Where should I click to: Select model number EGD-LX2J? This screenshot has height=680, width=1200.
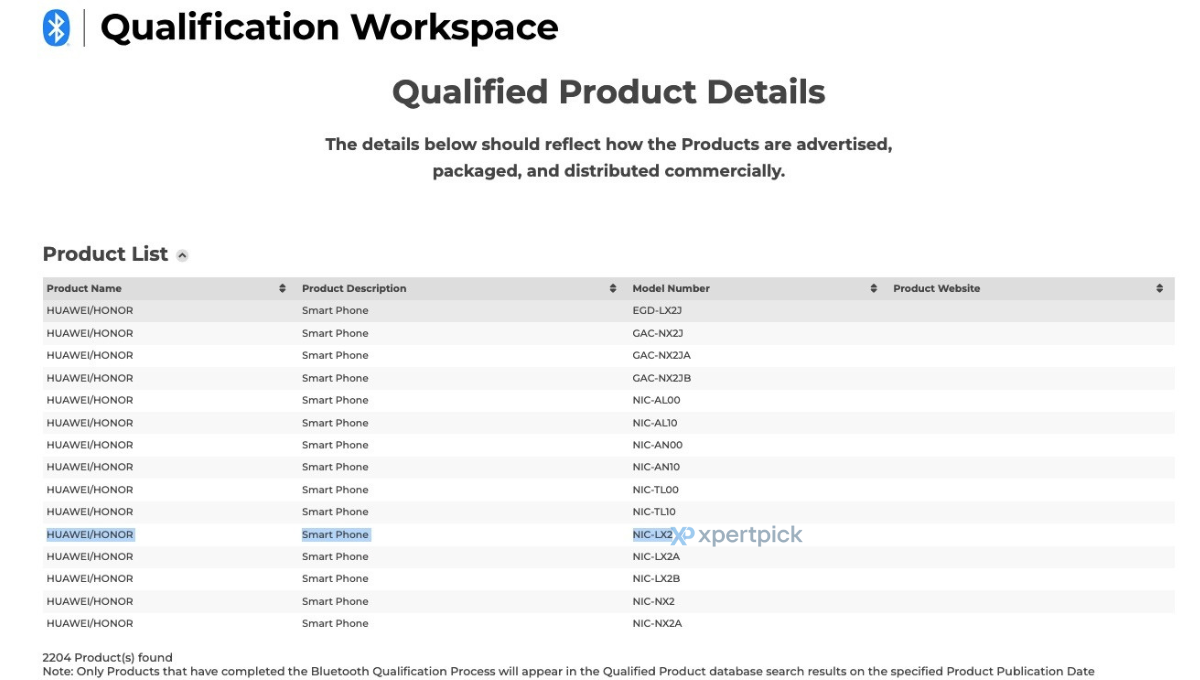pyautogui.click(x=657, y=311)
